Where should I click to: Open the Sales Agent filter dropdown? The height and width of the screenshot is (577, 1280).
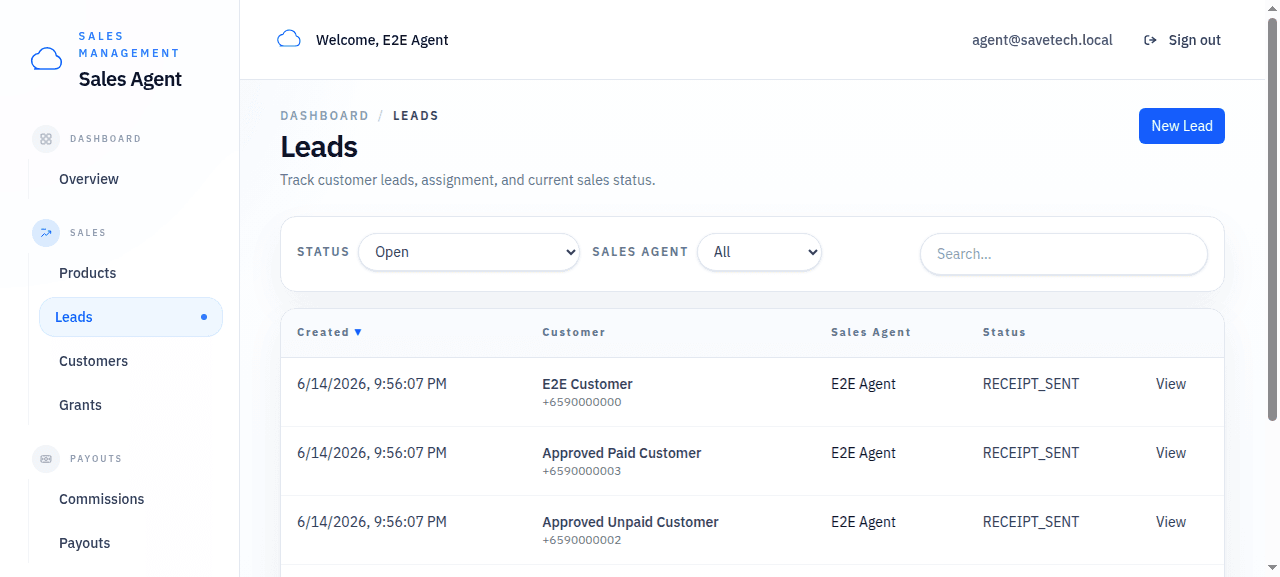759,252
